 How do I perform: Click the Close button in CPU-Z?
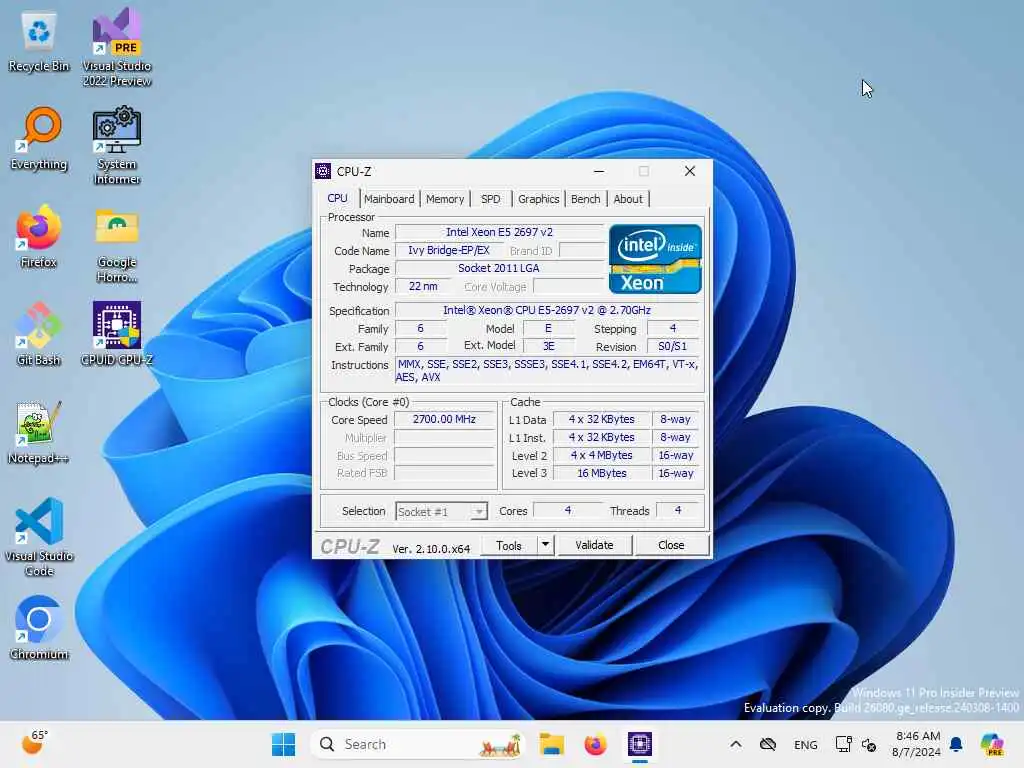tap(671, 545)
